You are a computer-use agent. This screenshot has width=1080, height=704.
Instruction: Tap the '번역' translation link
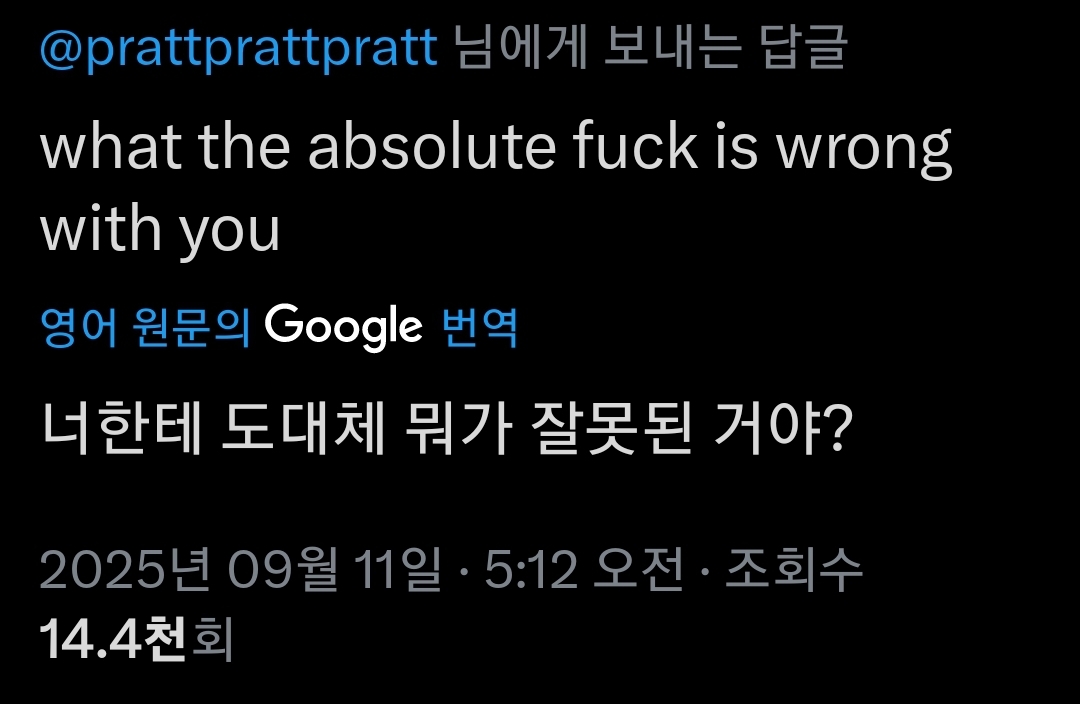(x=478, y=327)
